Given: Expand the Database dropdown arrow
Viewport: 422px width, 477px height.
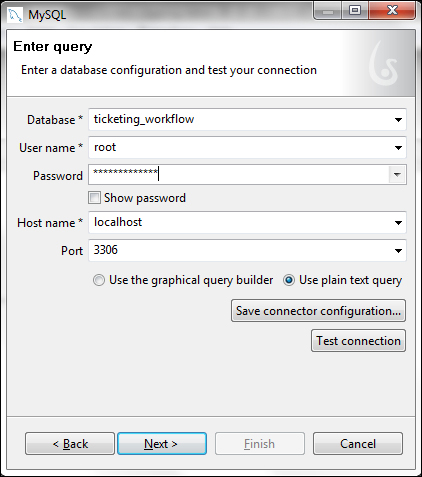Looking at the screenshot, I should (x=398, y=120).
